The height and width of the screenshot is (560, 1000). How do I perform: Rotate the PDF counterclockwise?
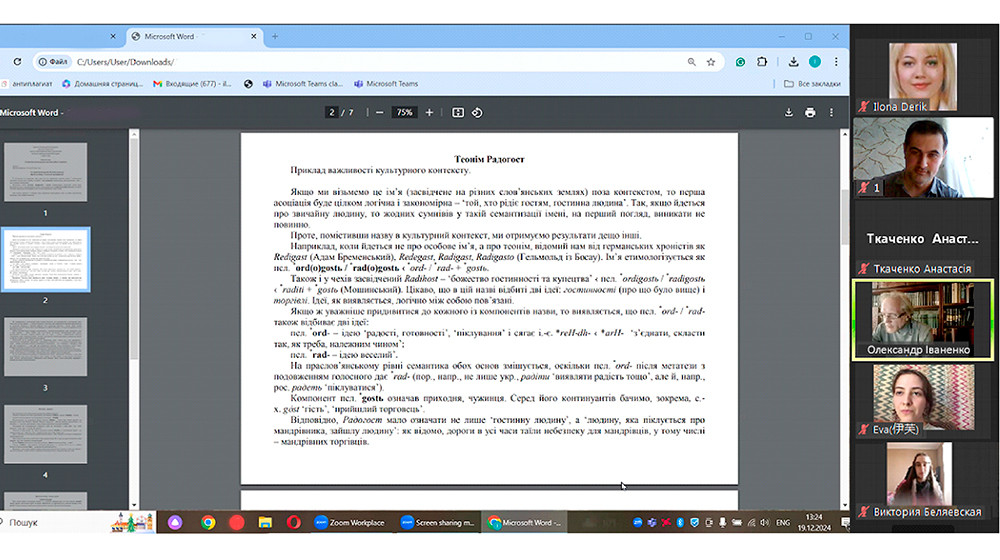pyautogui.click(x=477, y=112)
